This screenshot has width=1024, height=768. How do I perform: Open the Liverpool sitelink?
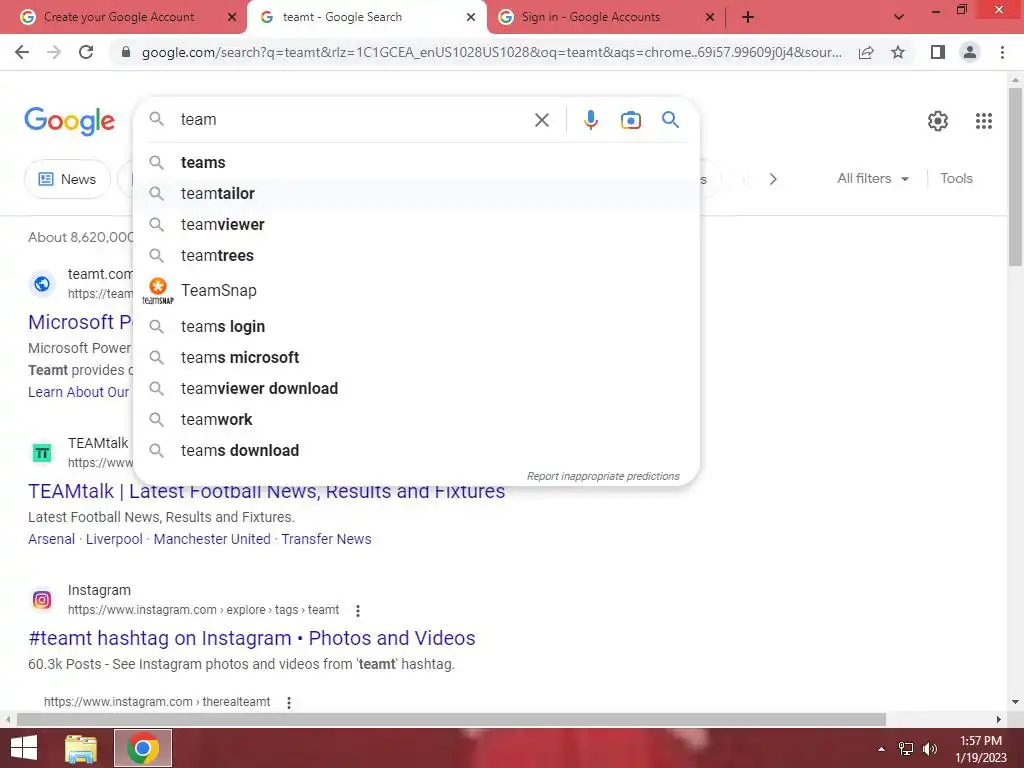(114, 539)
